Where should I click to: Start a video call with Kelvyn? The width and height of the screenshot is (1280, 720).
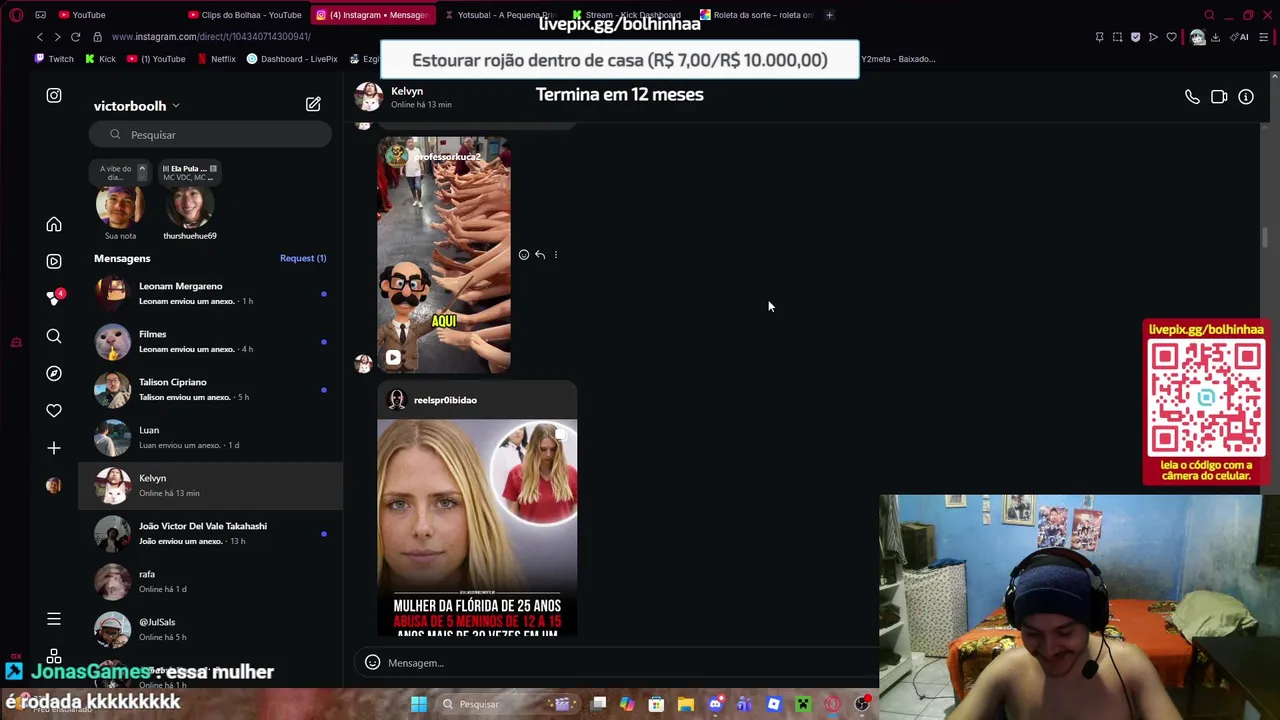coord(1219,97)
